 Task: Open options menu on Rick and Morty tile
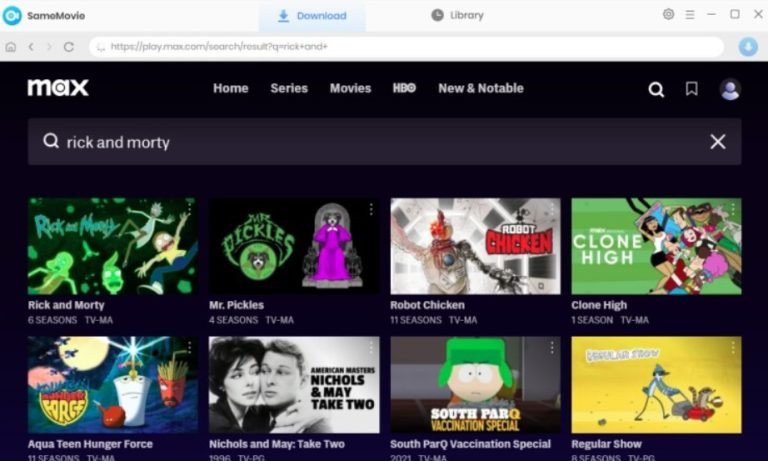click(x=189, y=210)
